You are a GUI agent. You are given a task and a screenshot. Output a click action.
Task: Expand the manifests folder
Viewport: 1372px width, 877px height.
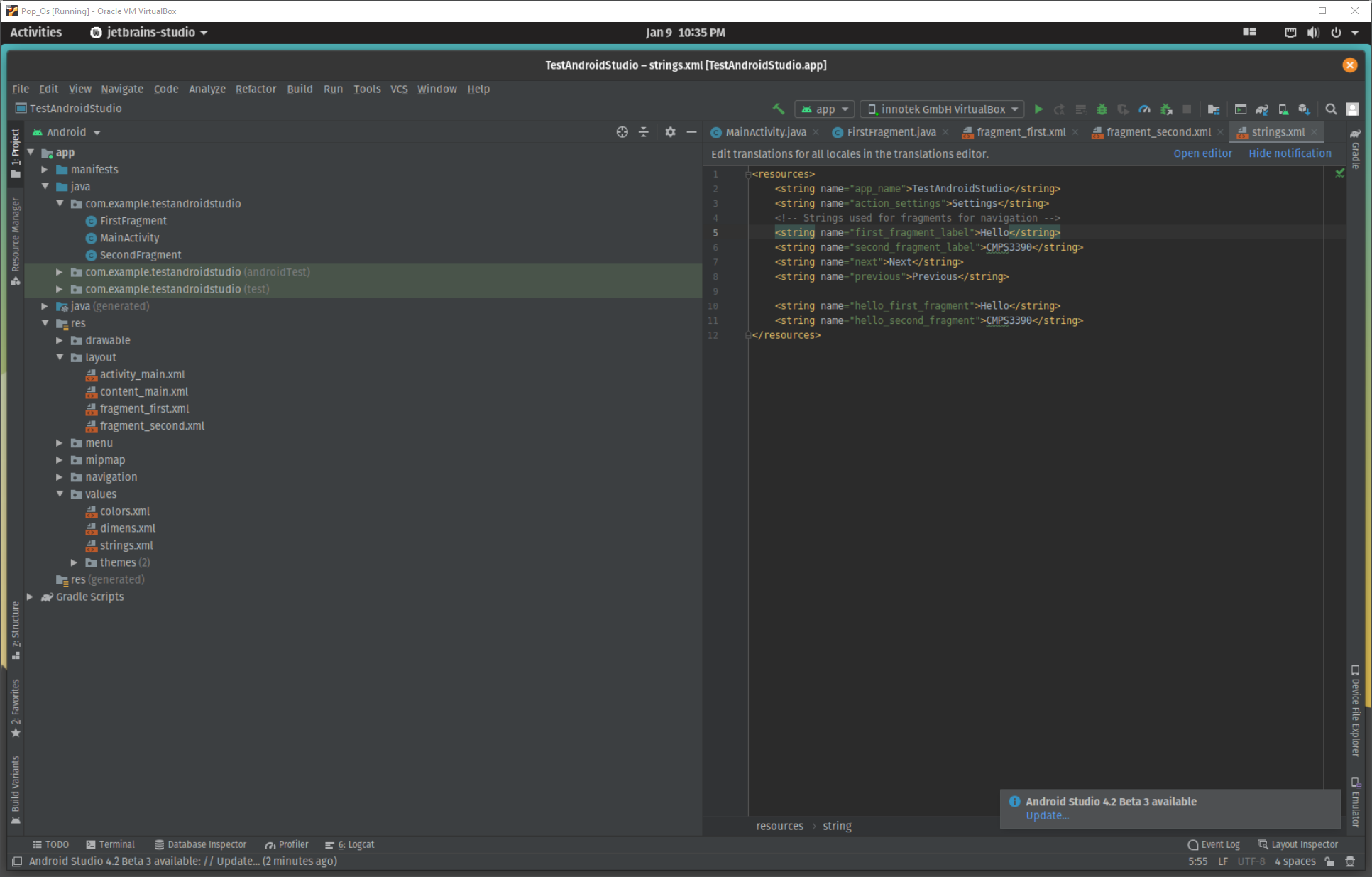click(45, 170)
